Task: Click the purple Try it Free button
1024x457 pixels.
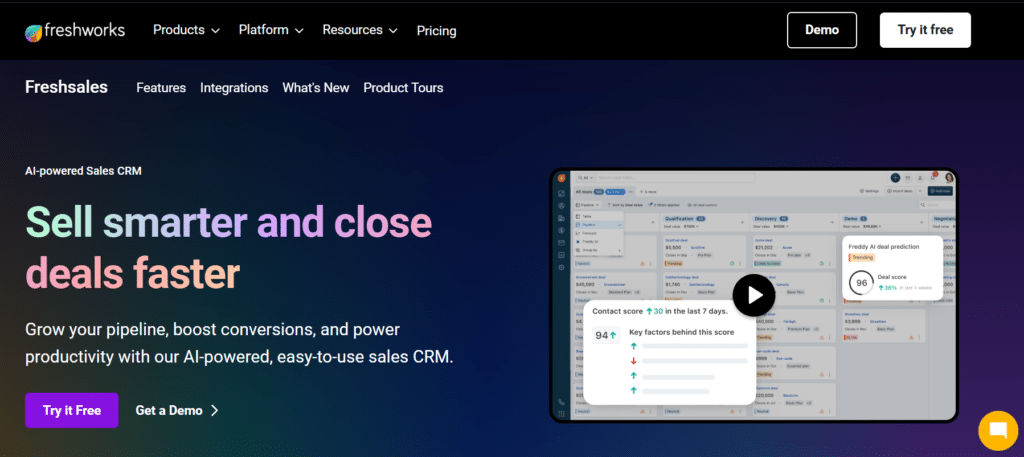Action: [x=72, y=410]
